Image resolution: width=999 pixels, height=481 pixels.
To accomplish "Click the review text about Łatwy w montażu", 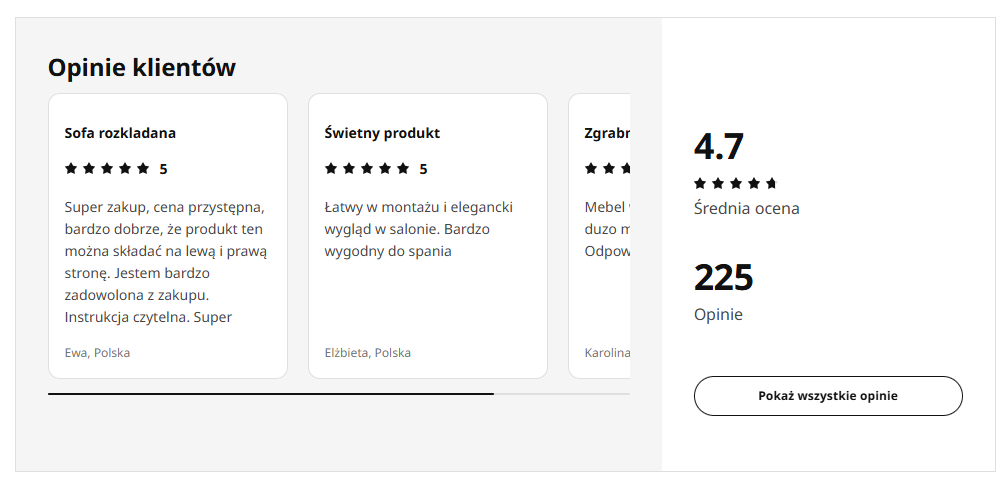I will (418, 229).
